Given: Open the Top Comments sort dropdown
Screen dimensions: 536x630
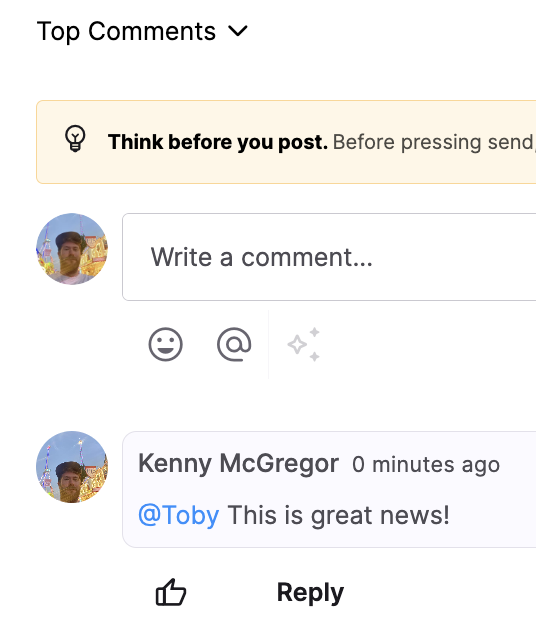Looking at the screenshot, I should click(x=142, y=31).
